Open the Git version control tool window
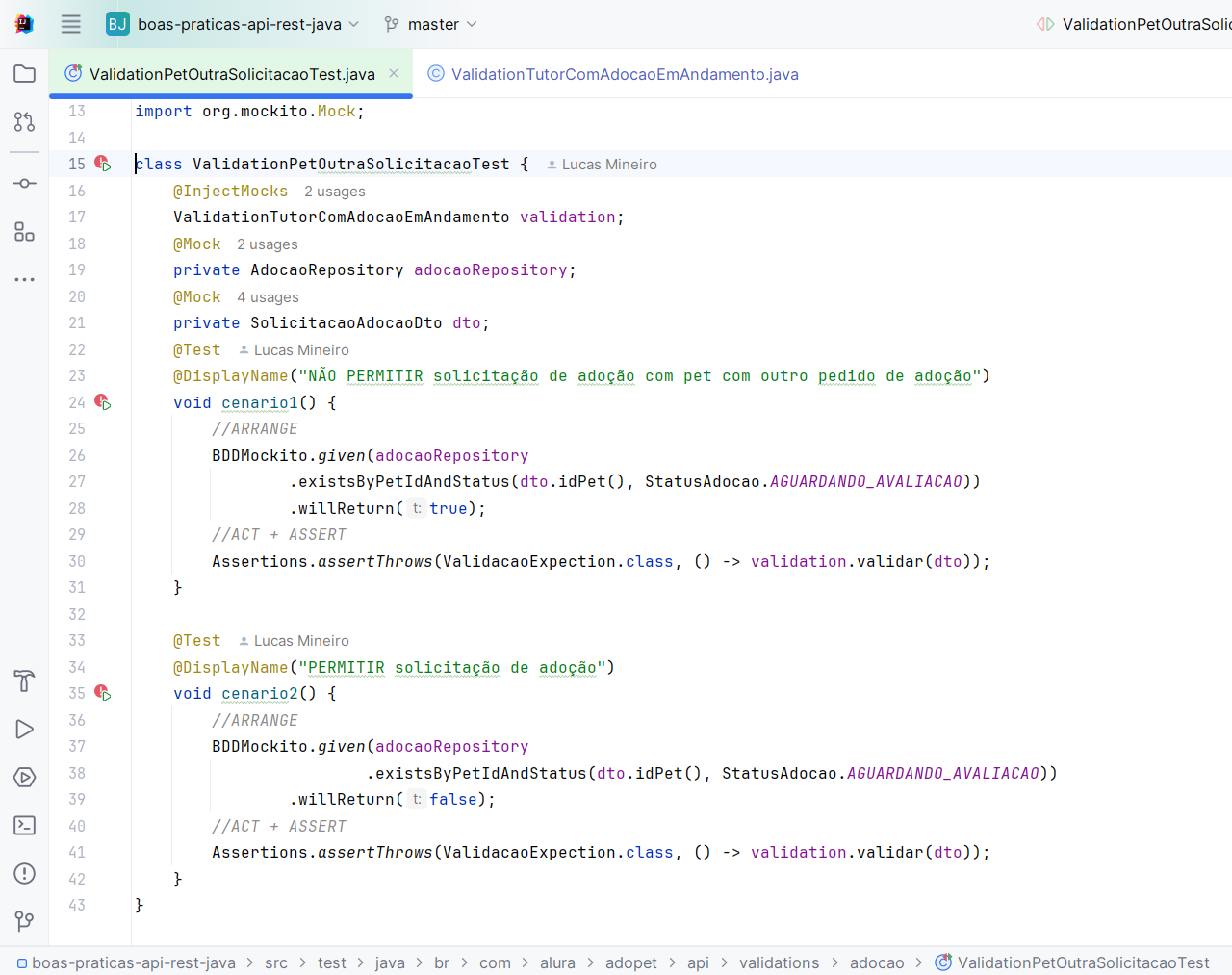 (25, 921)
